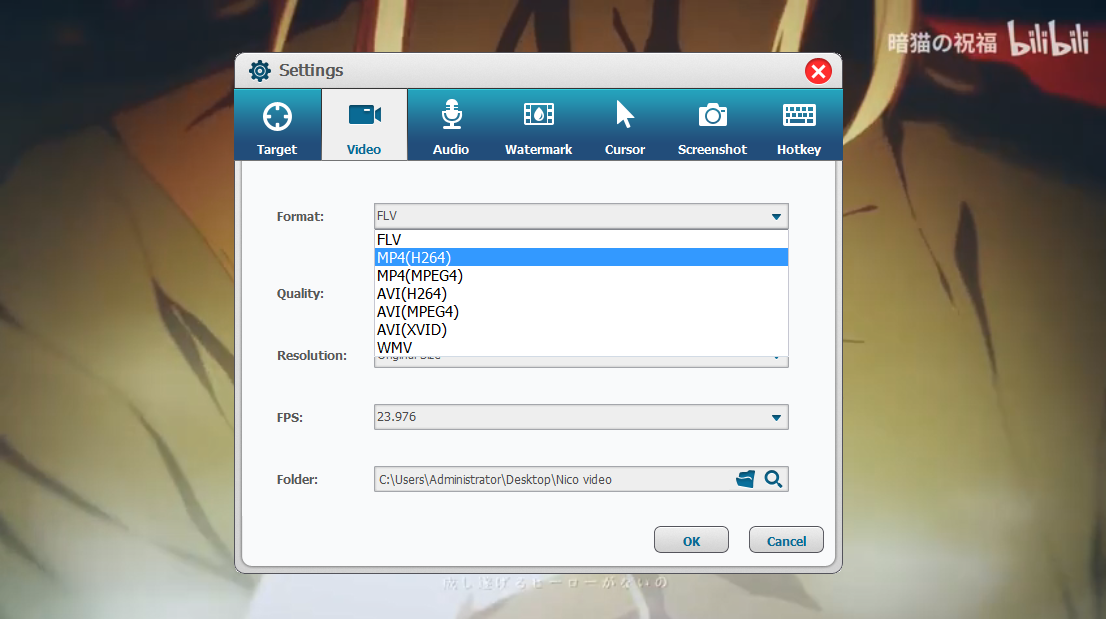Viewport: 1106px width, 619px height.
Task: Confirm settings with OK button
Action: click(x=691, y=539)
